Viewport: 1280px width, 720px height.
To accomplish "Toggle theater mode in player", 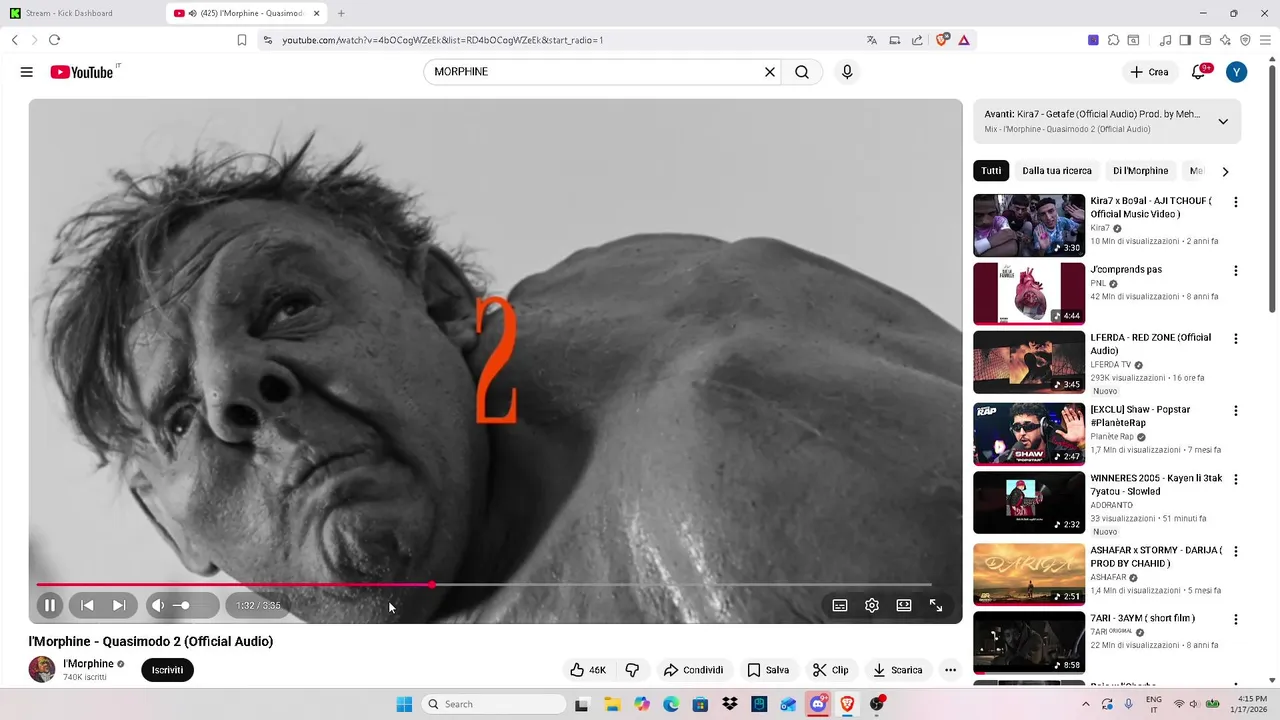I will click(904, 605).
